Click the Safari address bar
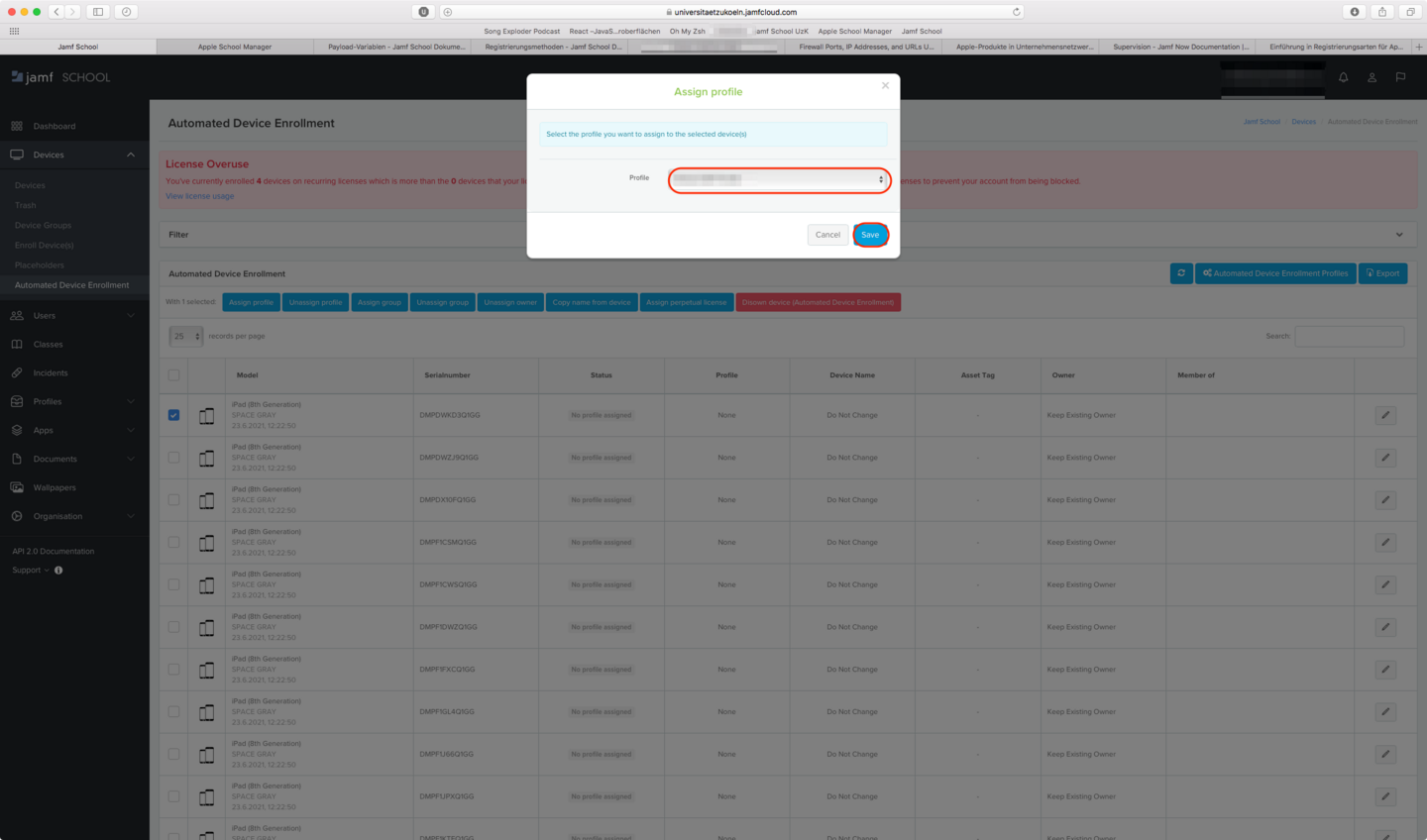This screenshot has width=1427, height=840. pos(733,12)
